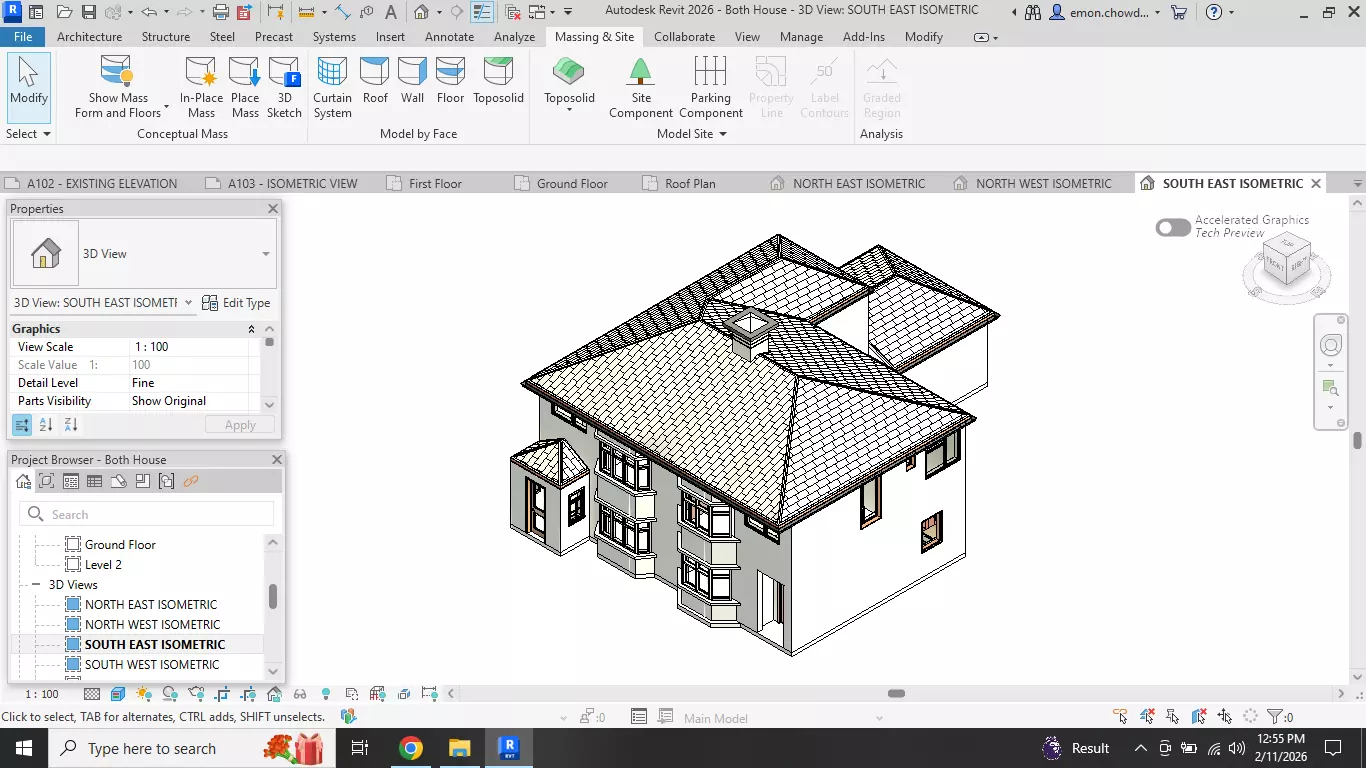Switch to the Annotate ribbon tab

pos(449,37)
